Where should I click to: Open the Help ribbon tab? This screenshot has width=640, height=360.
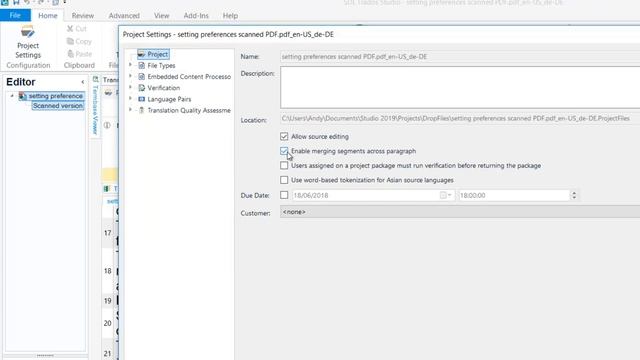click(x=230, y=16)
